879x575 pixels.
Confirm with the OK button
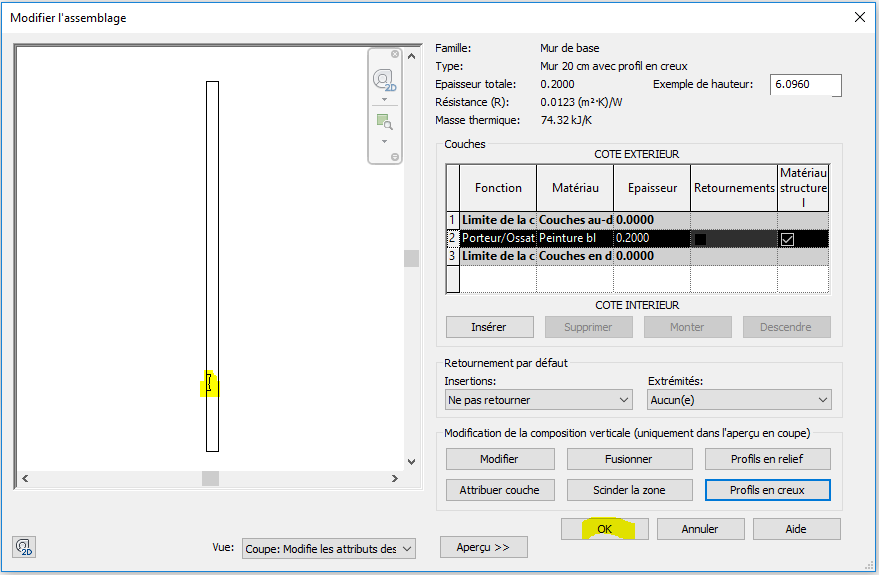pyautogui.click(x=605, y=529)
